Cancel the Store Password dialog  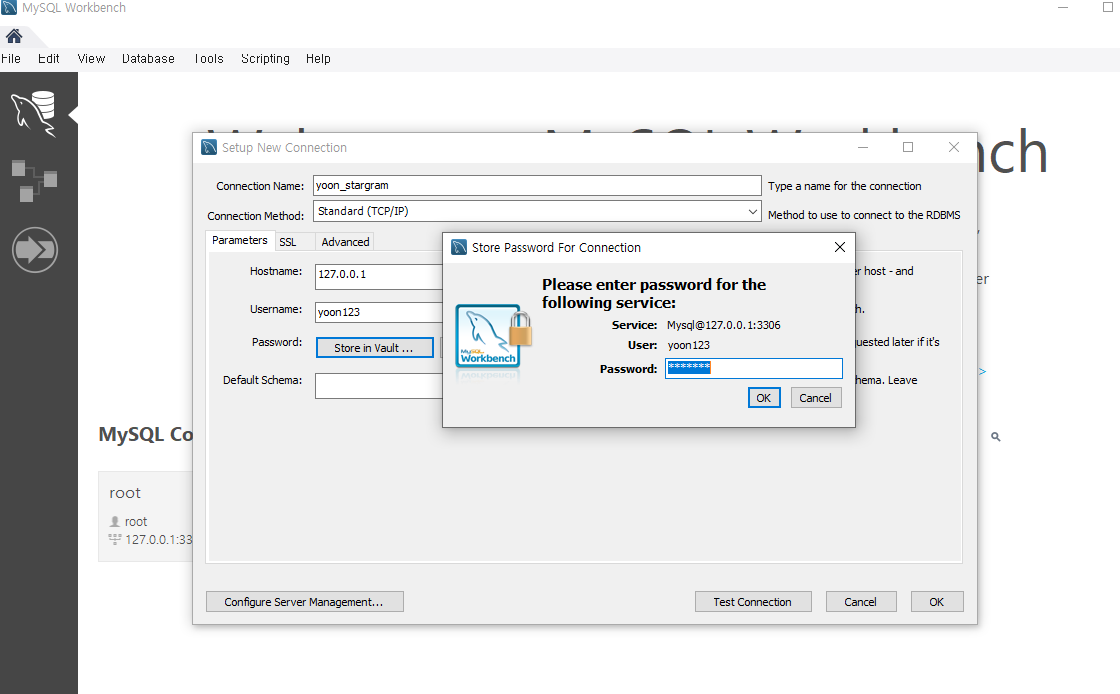[x=816, y=398]
